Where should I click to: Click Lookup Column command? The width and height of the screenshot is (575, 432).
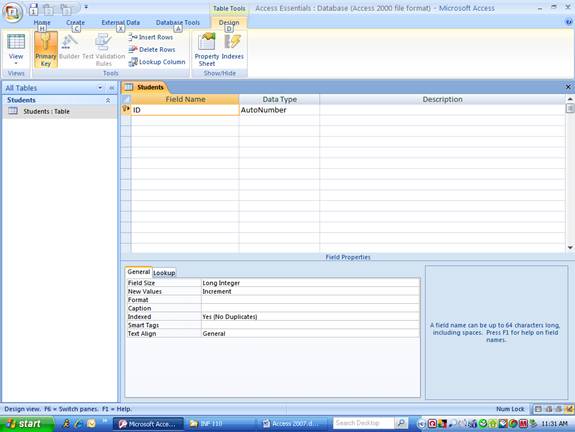pos(157,62)
